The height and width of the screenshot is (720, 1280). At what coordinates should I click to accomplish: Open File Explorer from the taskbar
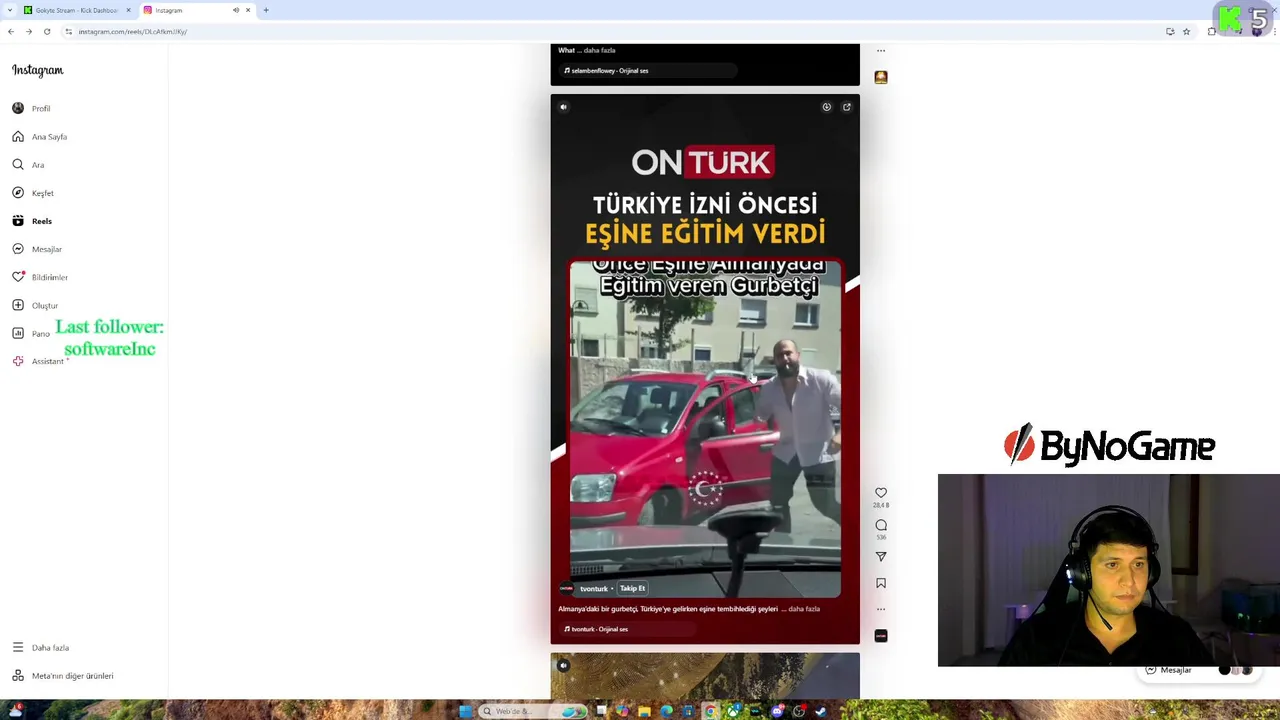point(644,711)
